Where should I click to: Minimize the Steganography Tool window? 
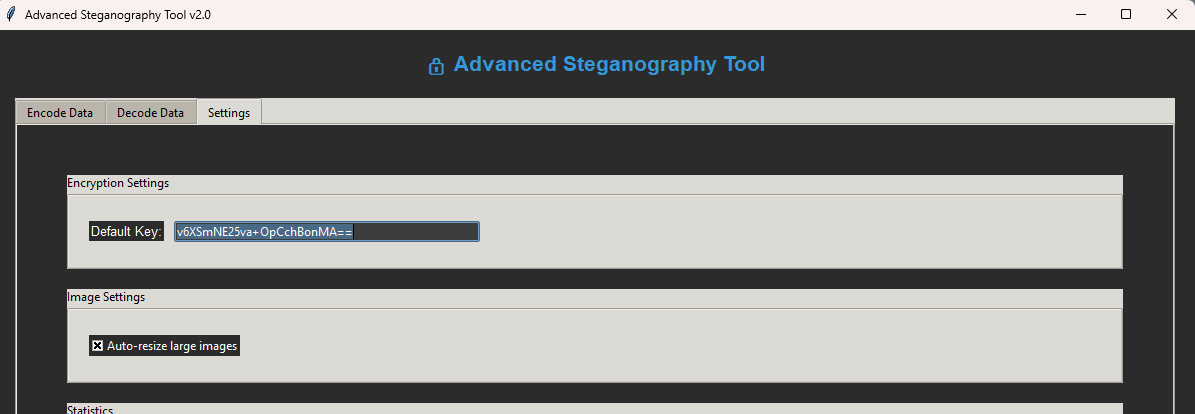[1080, 15]
